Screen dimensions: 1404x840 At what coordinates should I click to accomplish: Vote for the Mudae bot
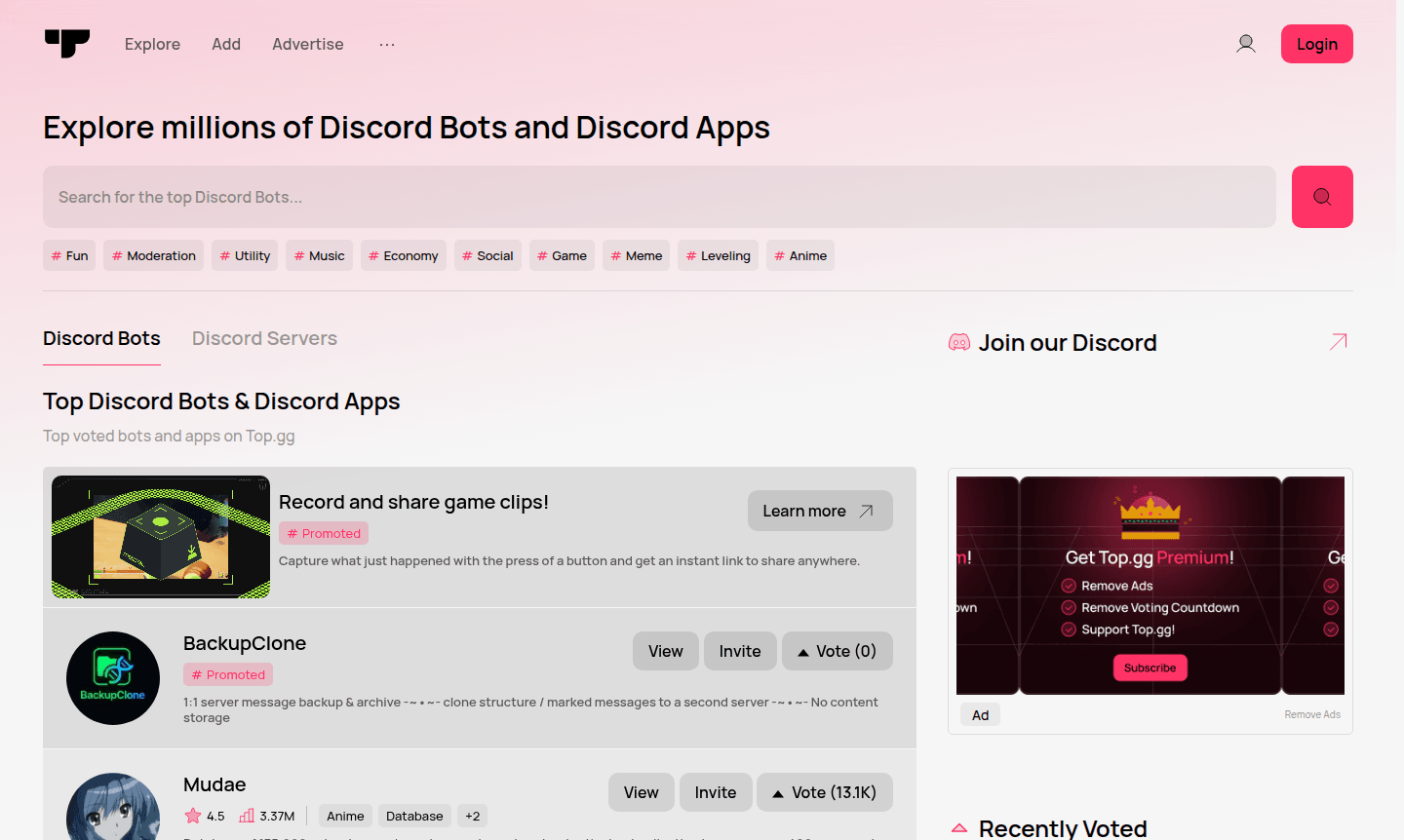point(824,792)
